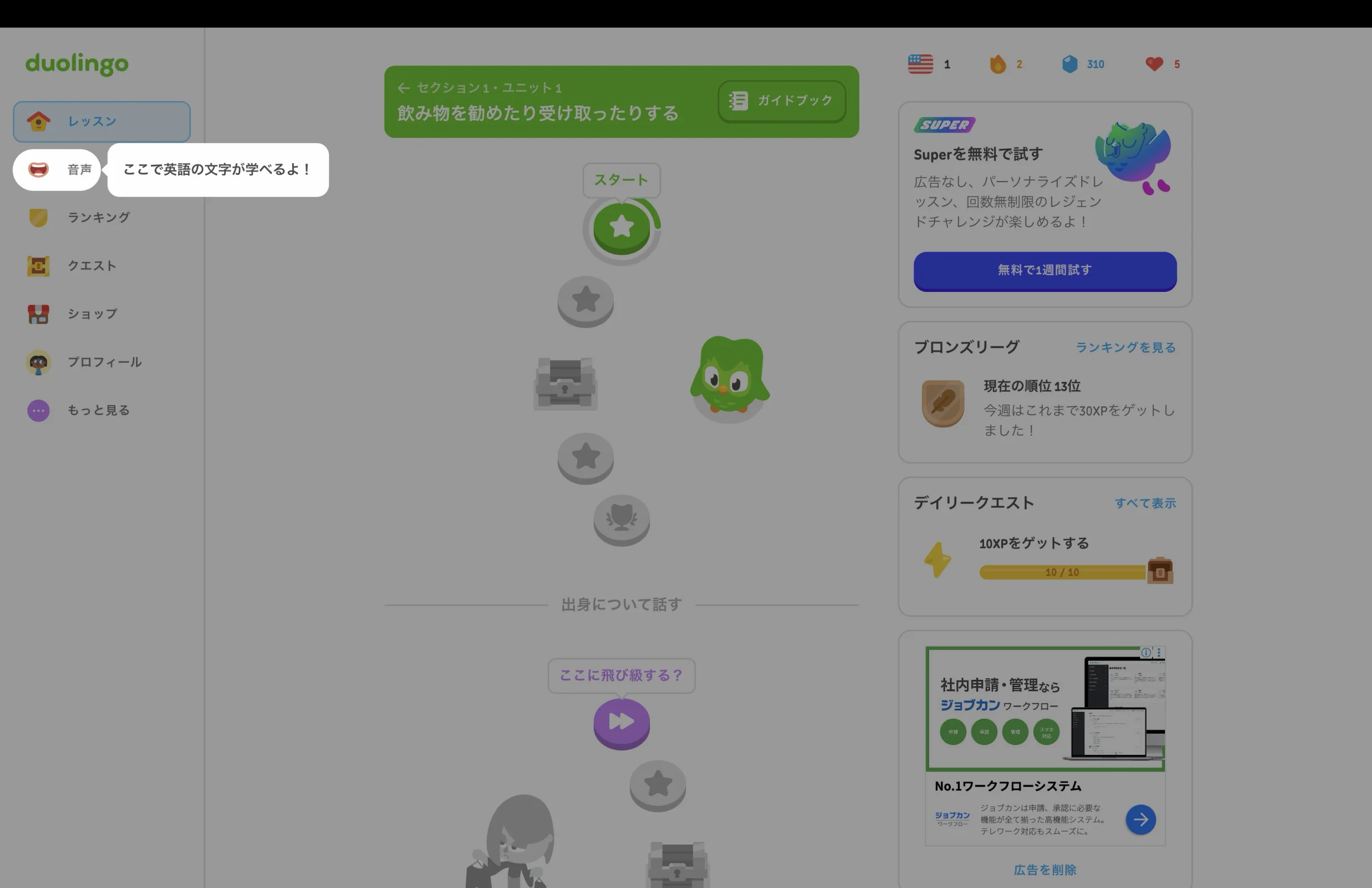The width and height of the screenshot is (1372, 888).
Task: Click the second gray star lesson node
Action: pos(585,301)
